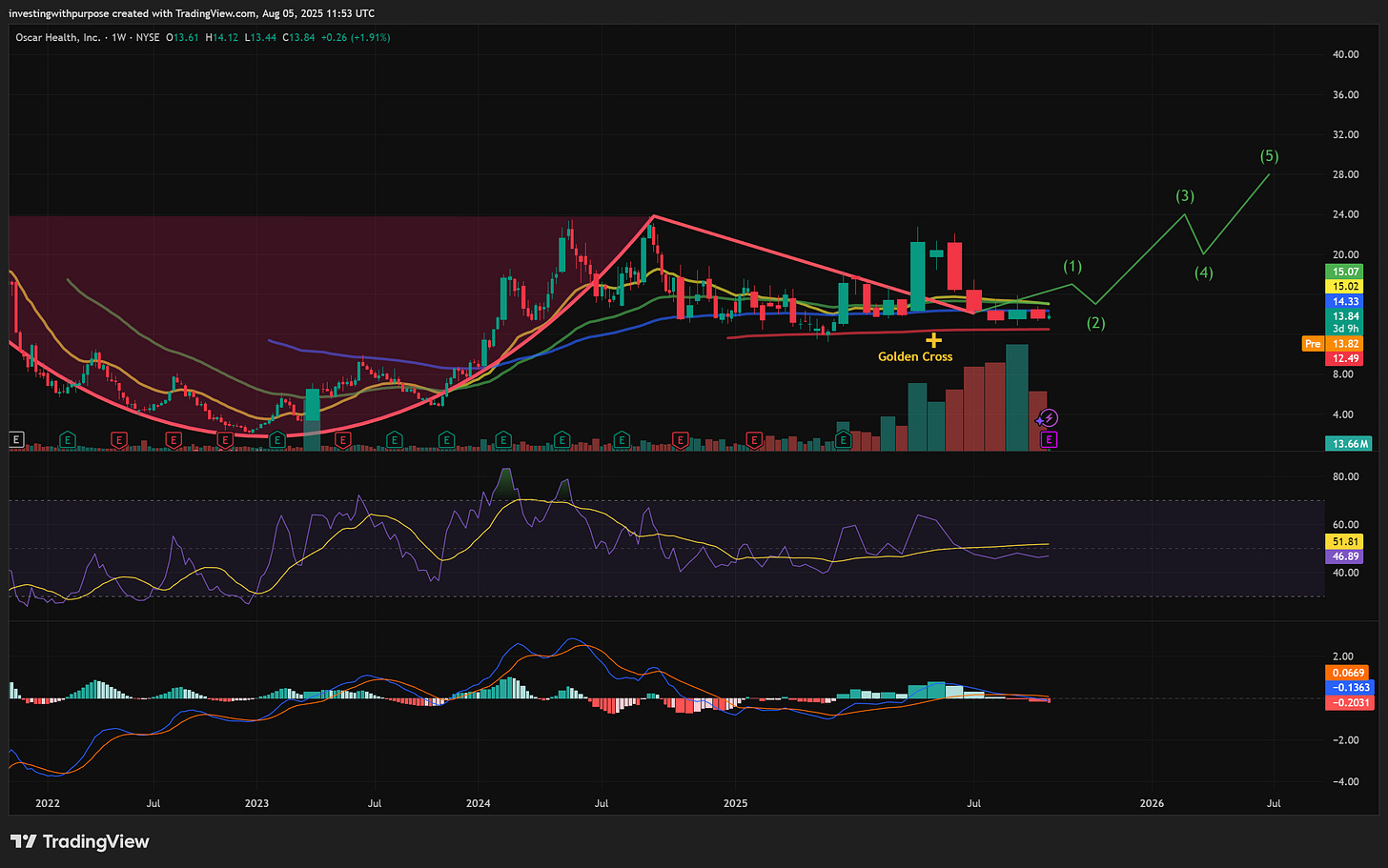Viewport: 1388px width, 868px height.
Task: Click red earnings marker just before 2025
Action: 681,439
